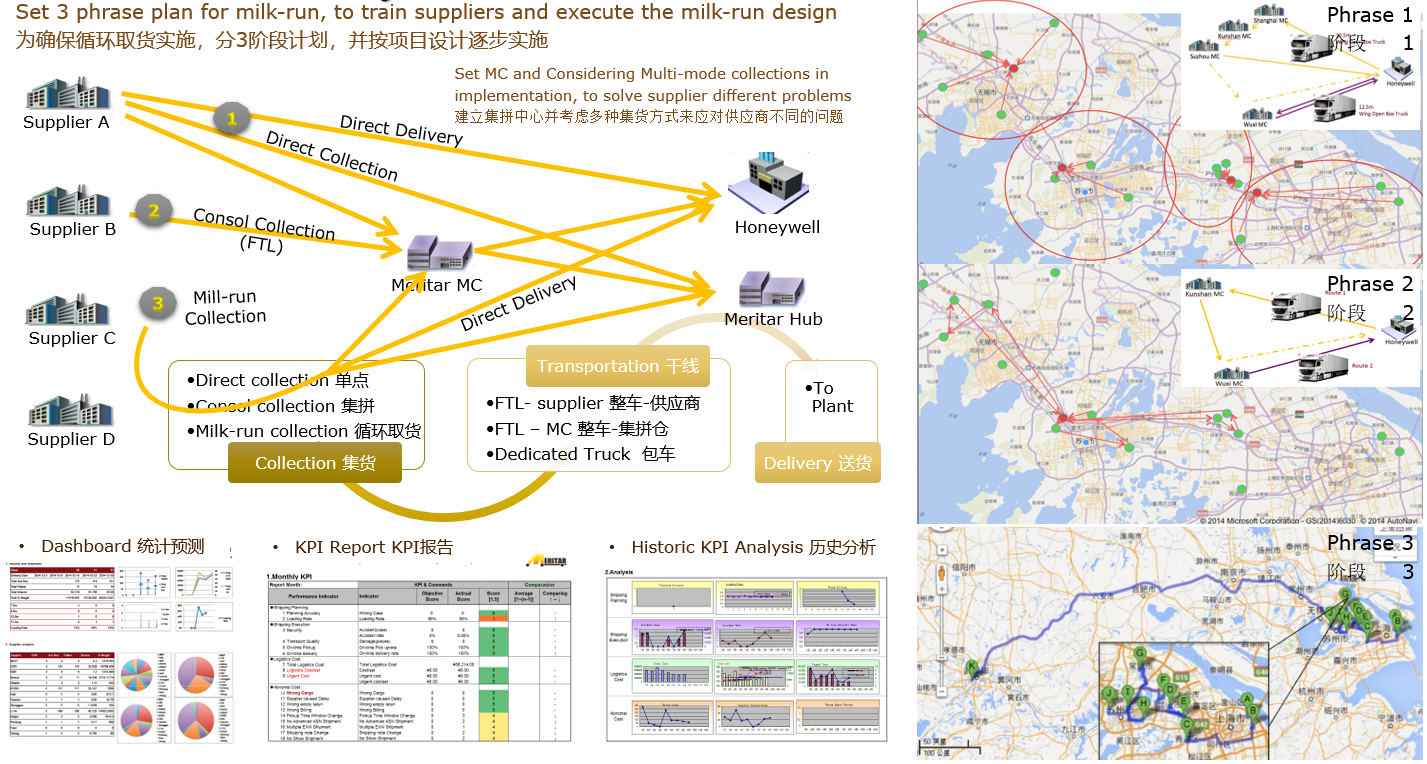
Task: Click the Phrase 3 map title
Action: [1370, 557]
